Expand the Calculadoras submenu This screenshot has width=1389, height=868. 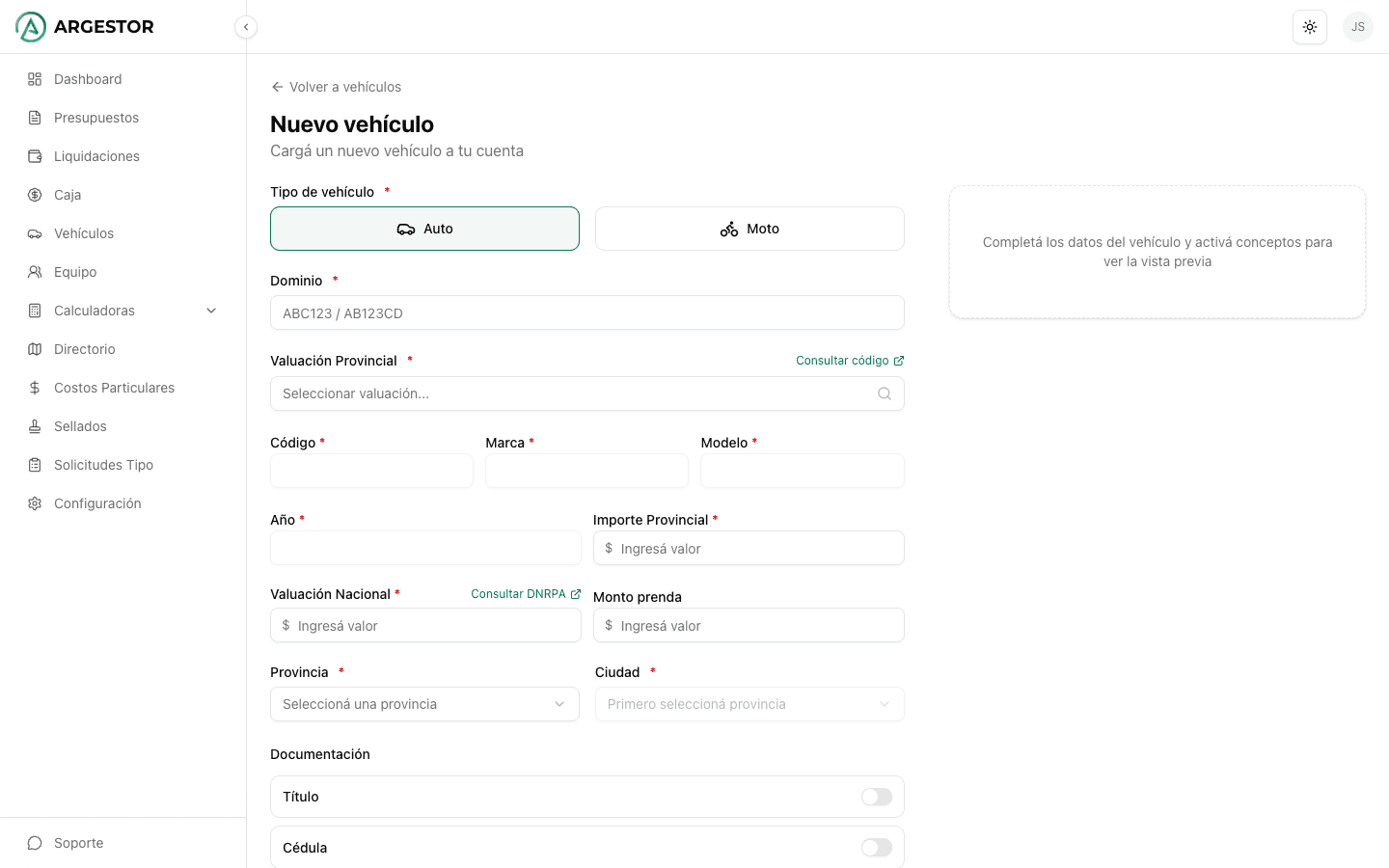pyautogui.click(x=211, y=311)
